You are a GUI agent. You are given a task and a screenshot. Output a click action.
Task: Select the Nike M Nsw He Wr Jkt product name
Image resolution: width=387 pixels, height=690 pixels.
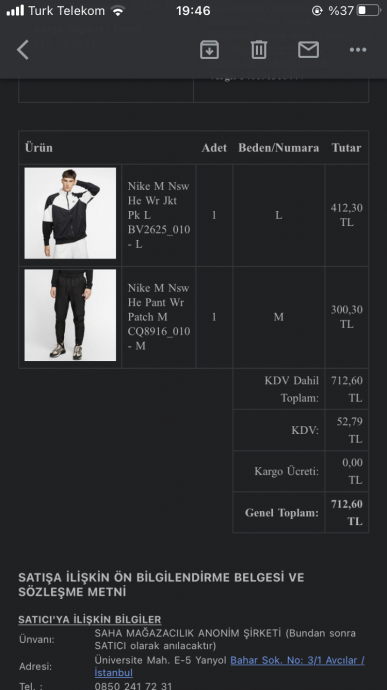click(158, 215)
